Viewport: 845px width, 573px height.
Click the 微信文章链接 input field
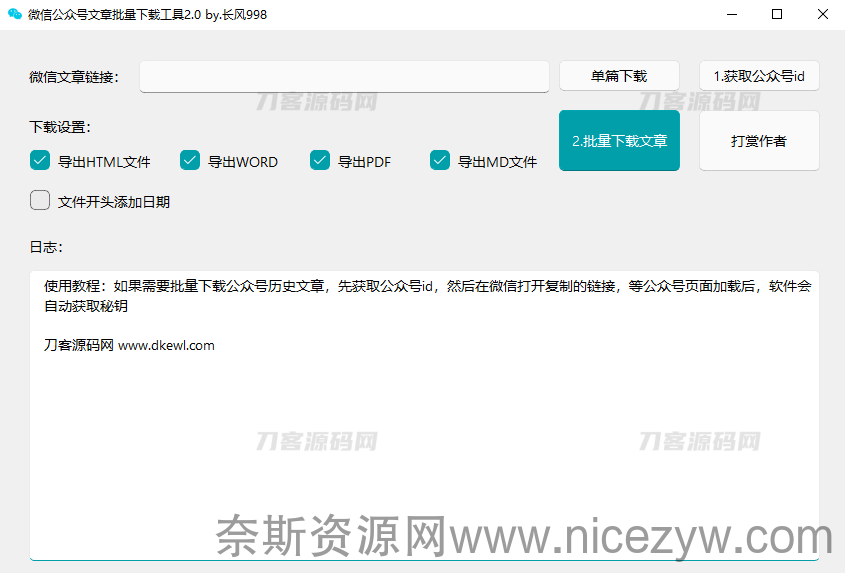pyautogui.click(x=344, y=77)
